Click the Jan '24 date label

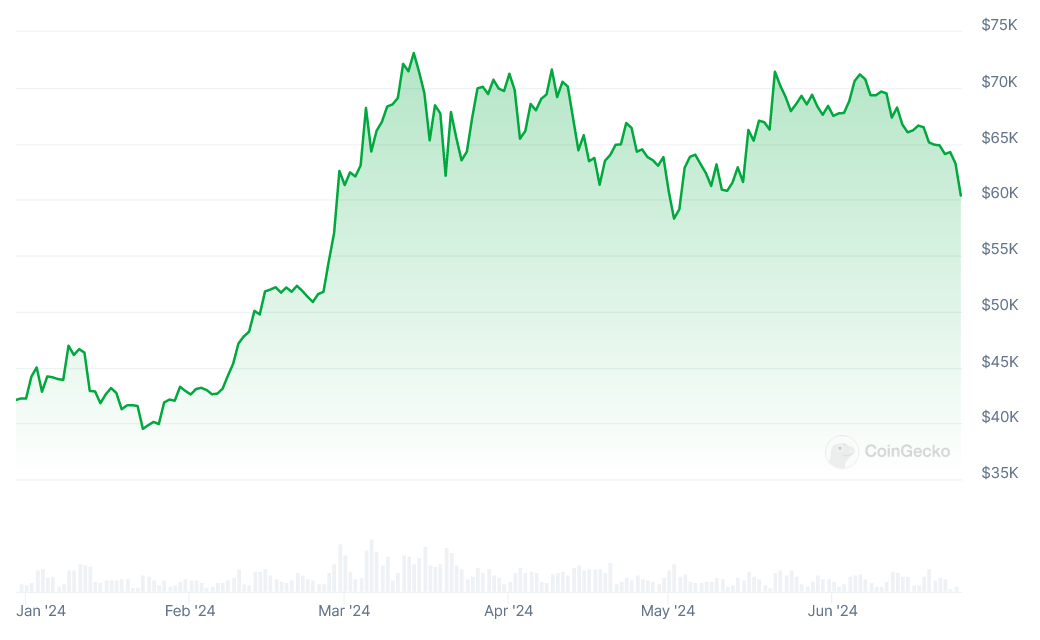[42, 610]
